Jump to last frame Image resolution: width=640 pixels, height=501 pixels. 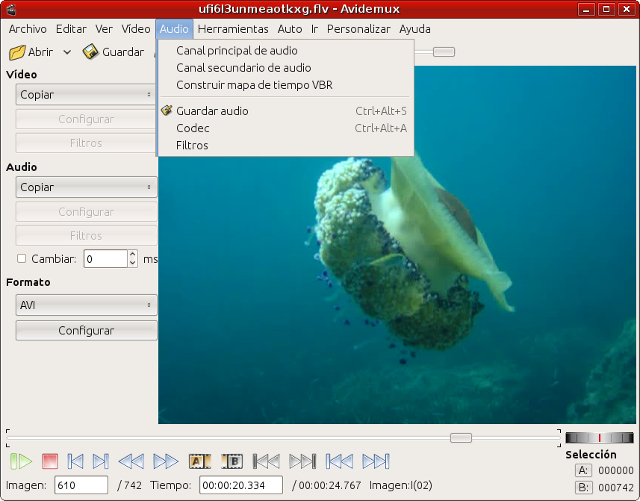pos(375,461)
